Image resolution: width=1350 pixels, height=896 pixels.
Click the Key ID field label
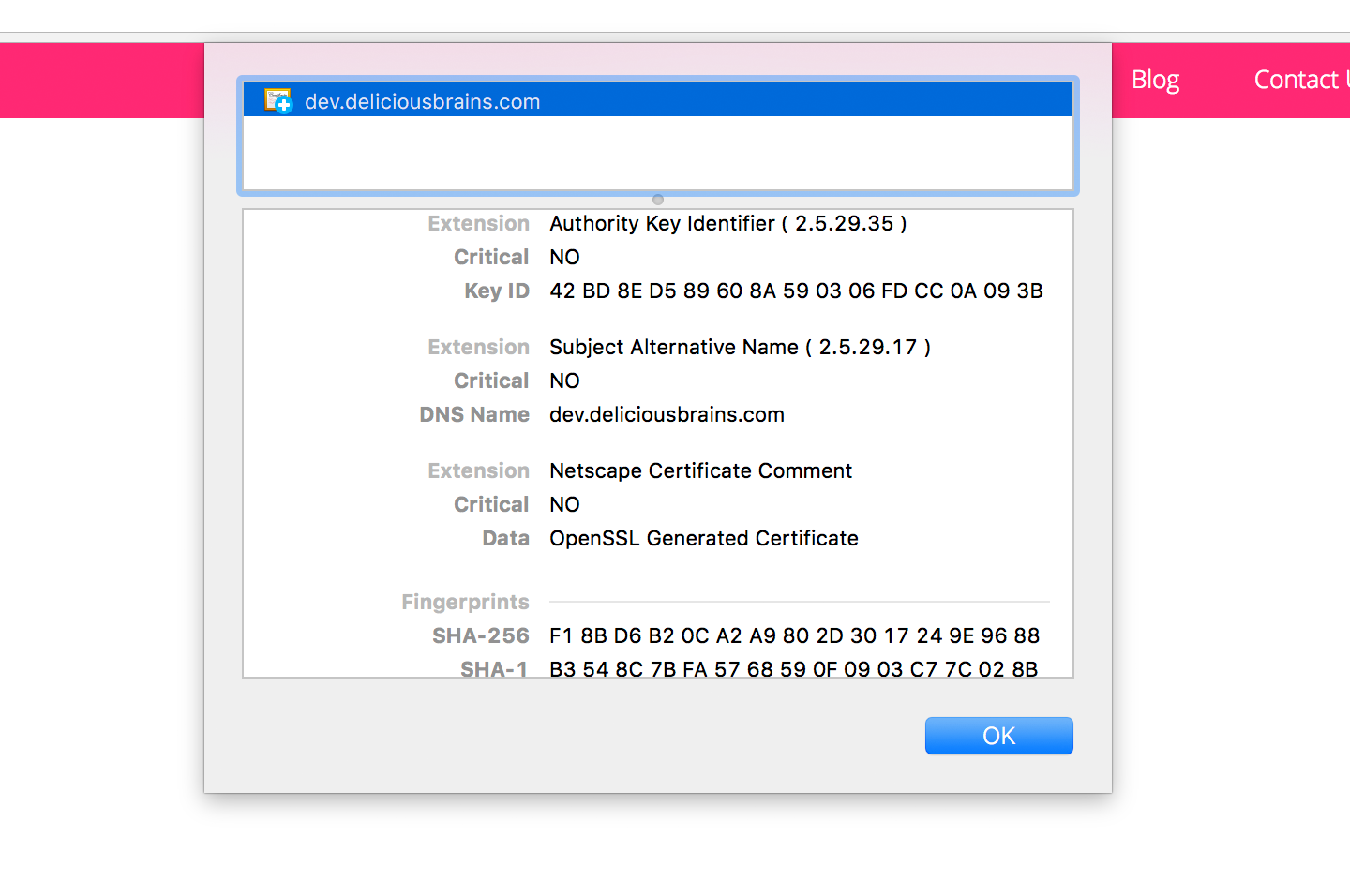[497, 291]
